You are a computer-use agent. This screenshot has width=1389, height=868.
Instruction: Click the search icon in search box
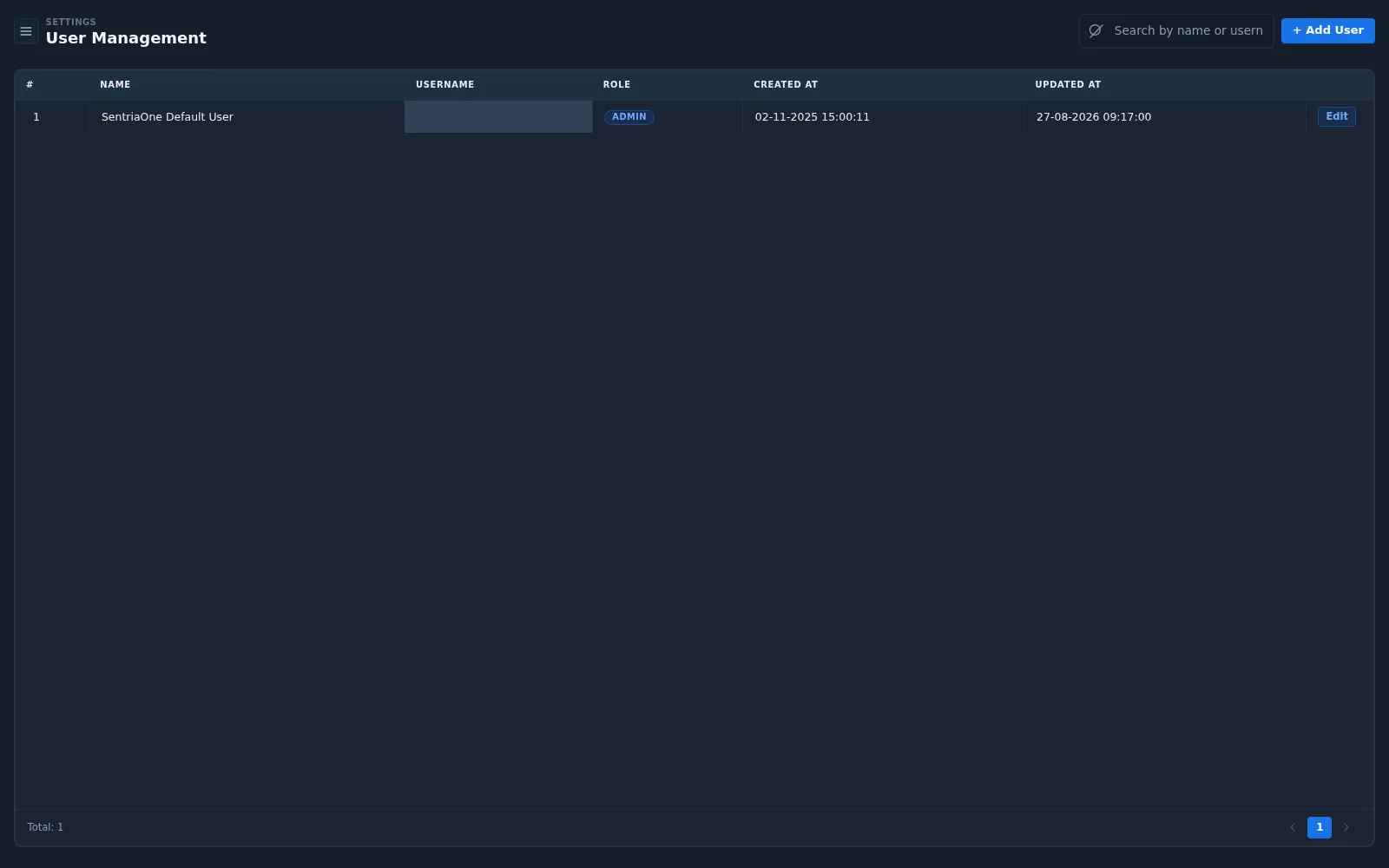pos(1096,30)
